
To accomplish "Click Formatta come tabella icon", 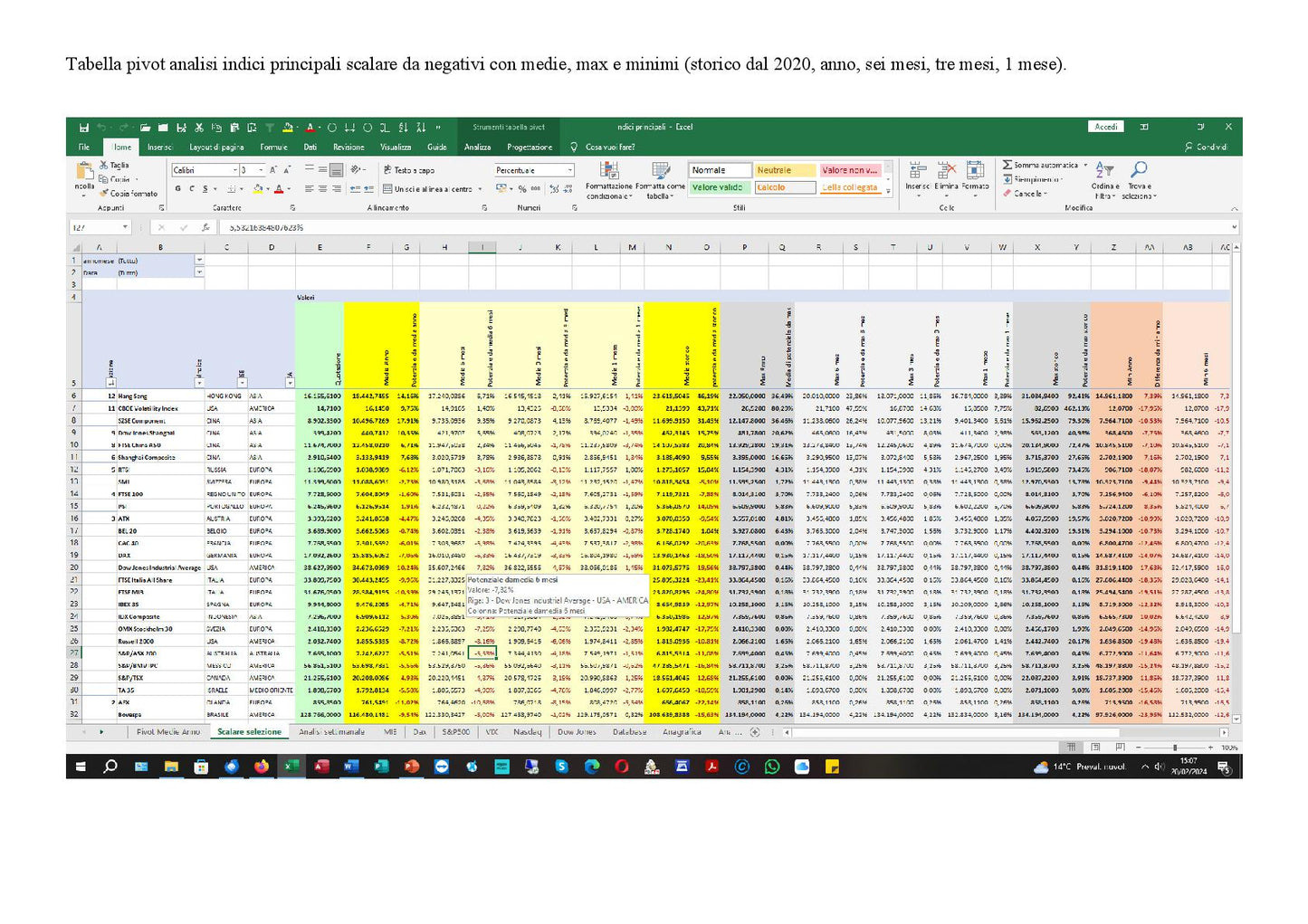I will tap(661, 170).
